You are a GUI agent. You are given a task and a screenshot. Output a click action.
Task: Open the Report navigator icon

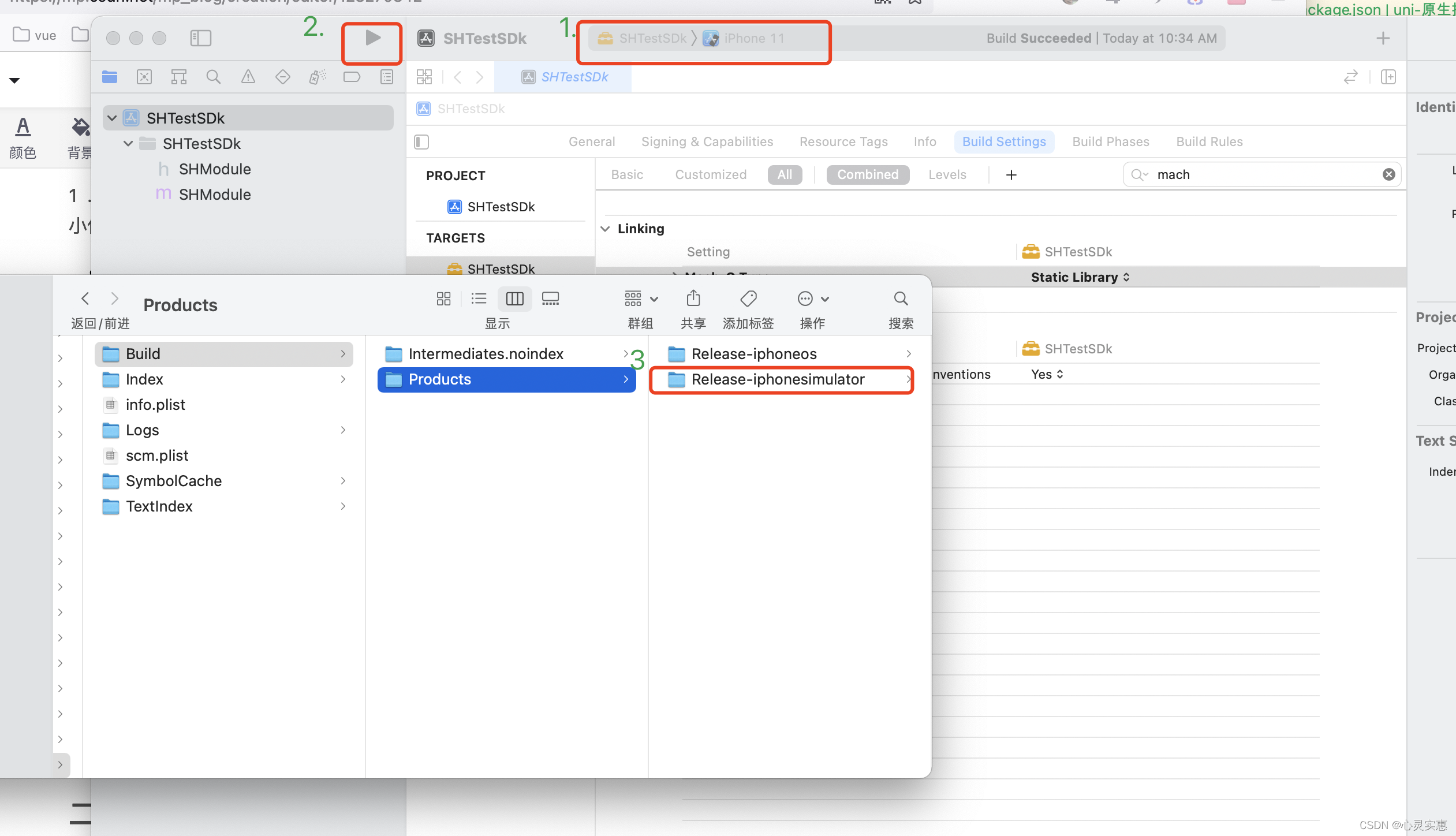point(386,77)
